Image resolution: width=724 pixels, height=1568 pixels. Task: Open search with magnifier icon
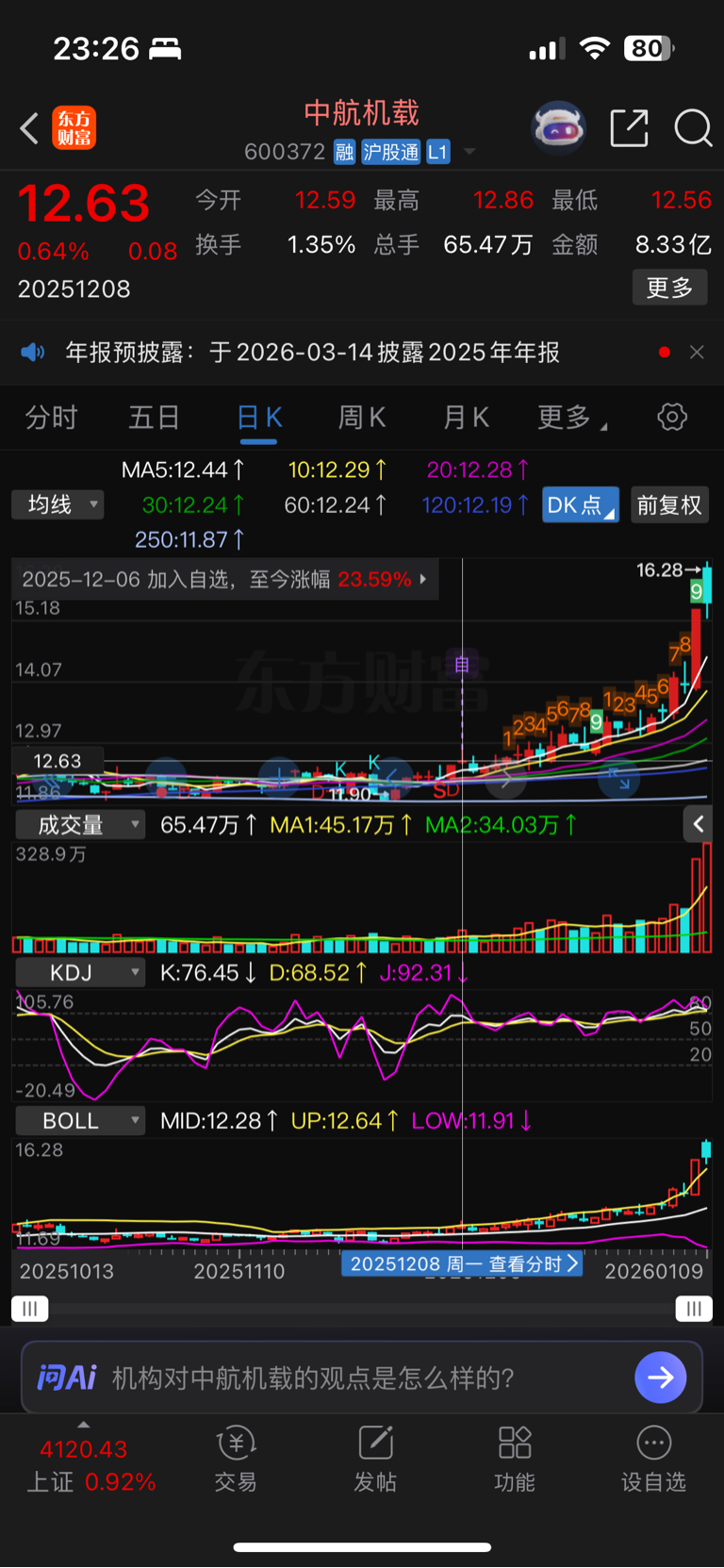(x=693, y=127)
